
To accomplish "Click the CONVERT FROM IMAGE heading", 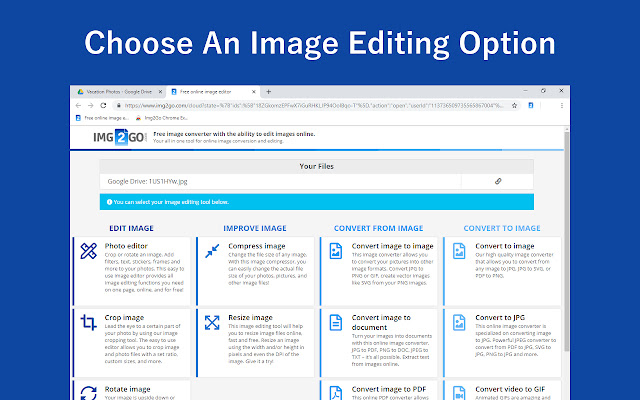I will click(x=378, y=228).
